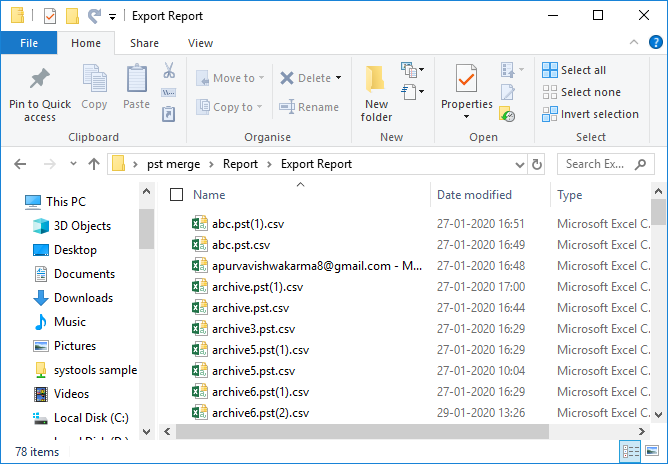Click the Paste shortcut icon

click(x=169, y=114)
